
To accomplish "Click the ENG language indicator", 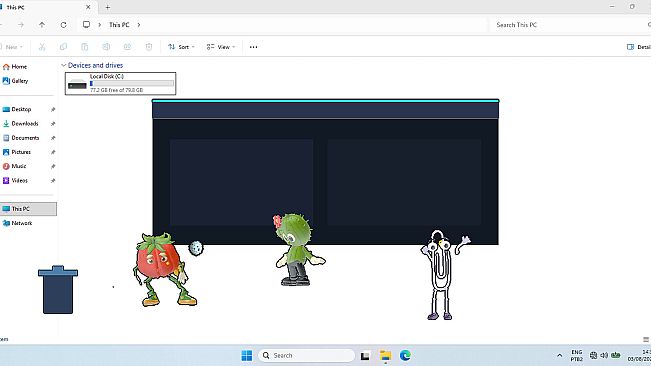I will tap(577, 356).
